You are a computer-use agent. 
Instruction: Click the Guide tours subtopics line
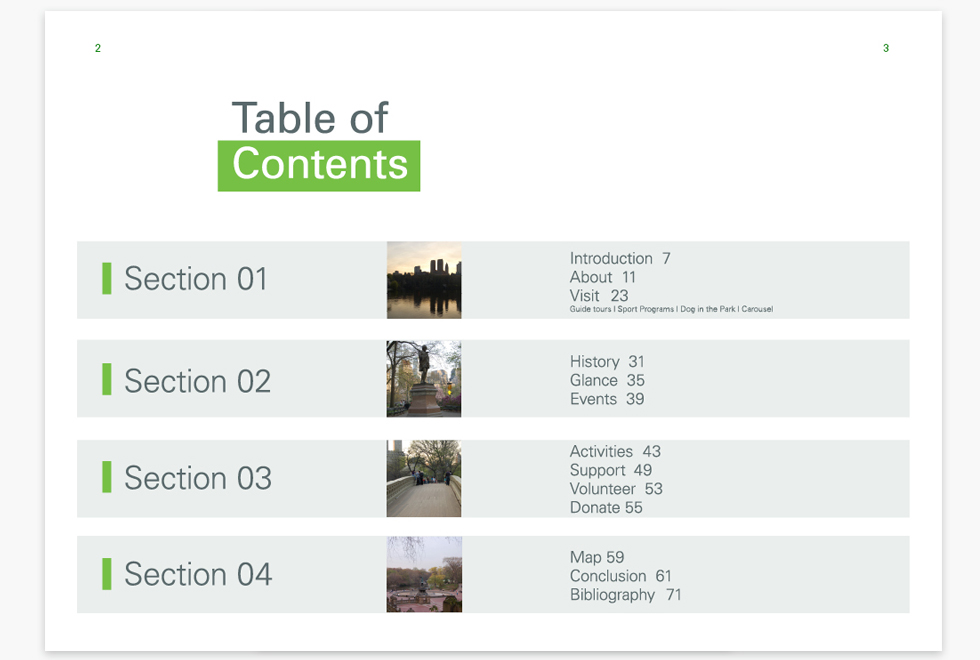[671, 310]
